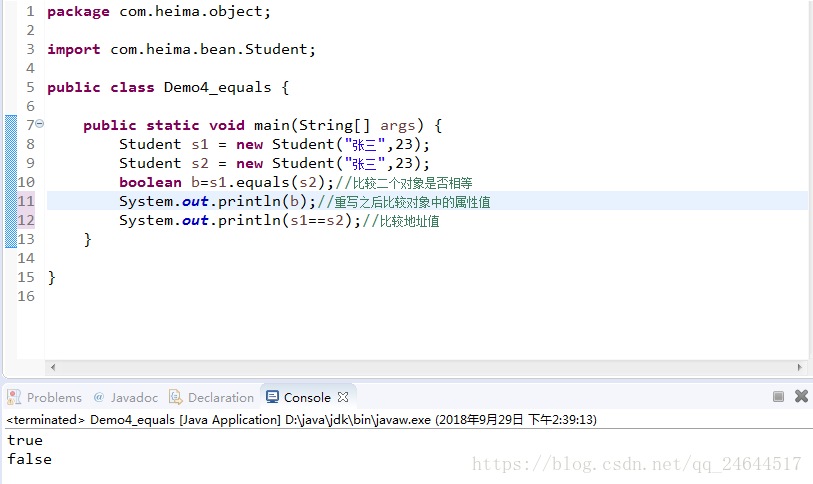Click line number 11 in the gutter
The image size is (813, 484).
(x=26, y=201)
